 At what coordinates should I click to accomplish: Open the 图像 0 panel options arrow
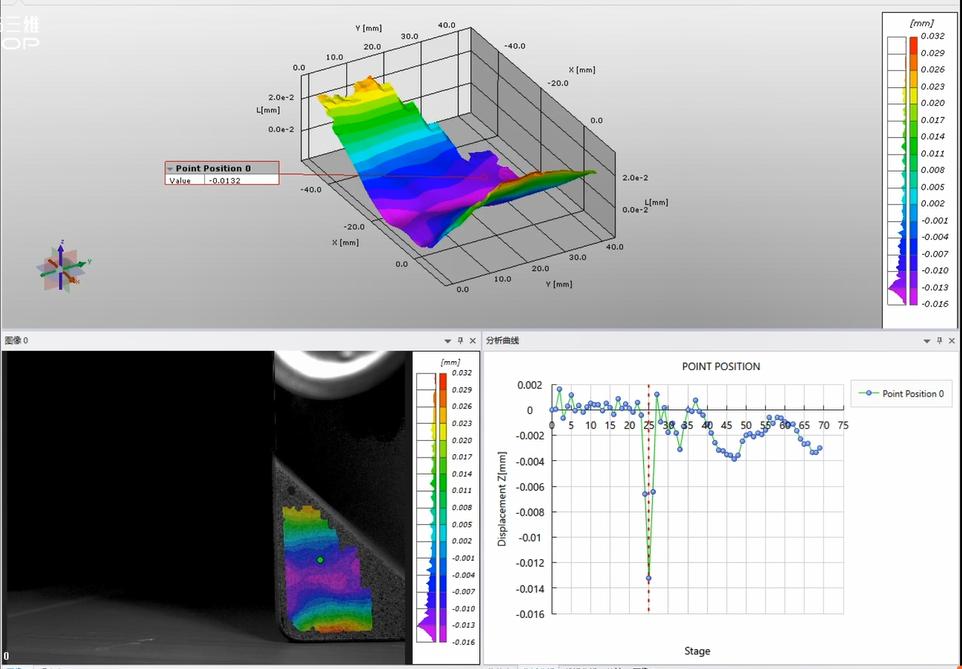[446, 341]
